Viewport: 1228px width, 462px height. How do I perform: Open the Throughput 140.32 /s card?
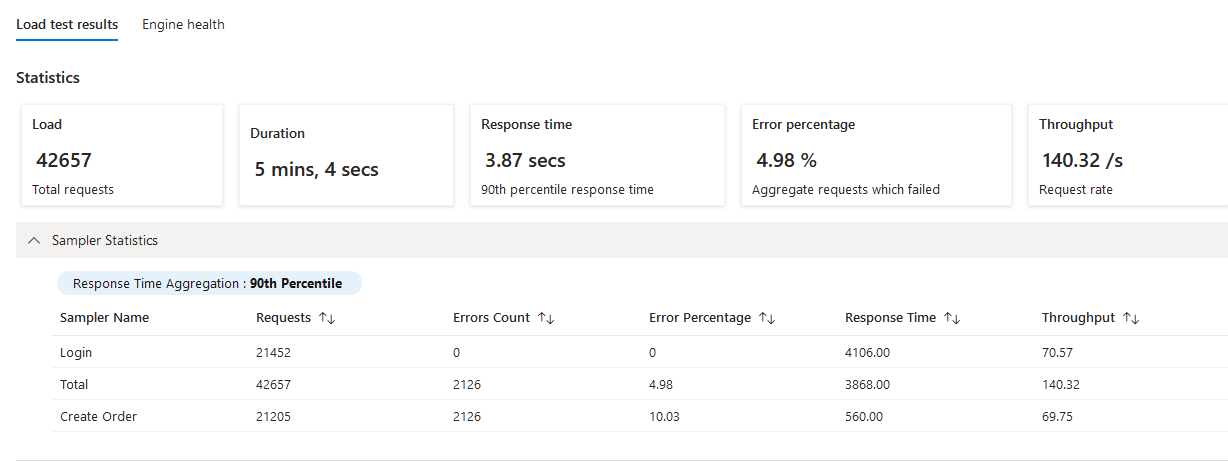pyautogui.click(x=1128, y=155)
